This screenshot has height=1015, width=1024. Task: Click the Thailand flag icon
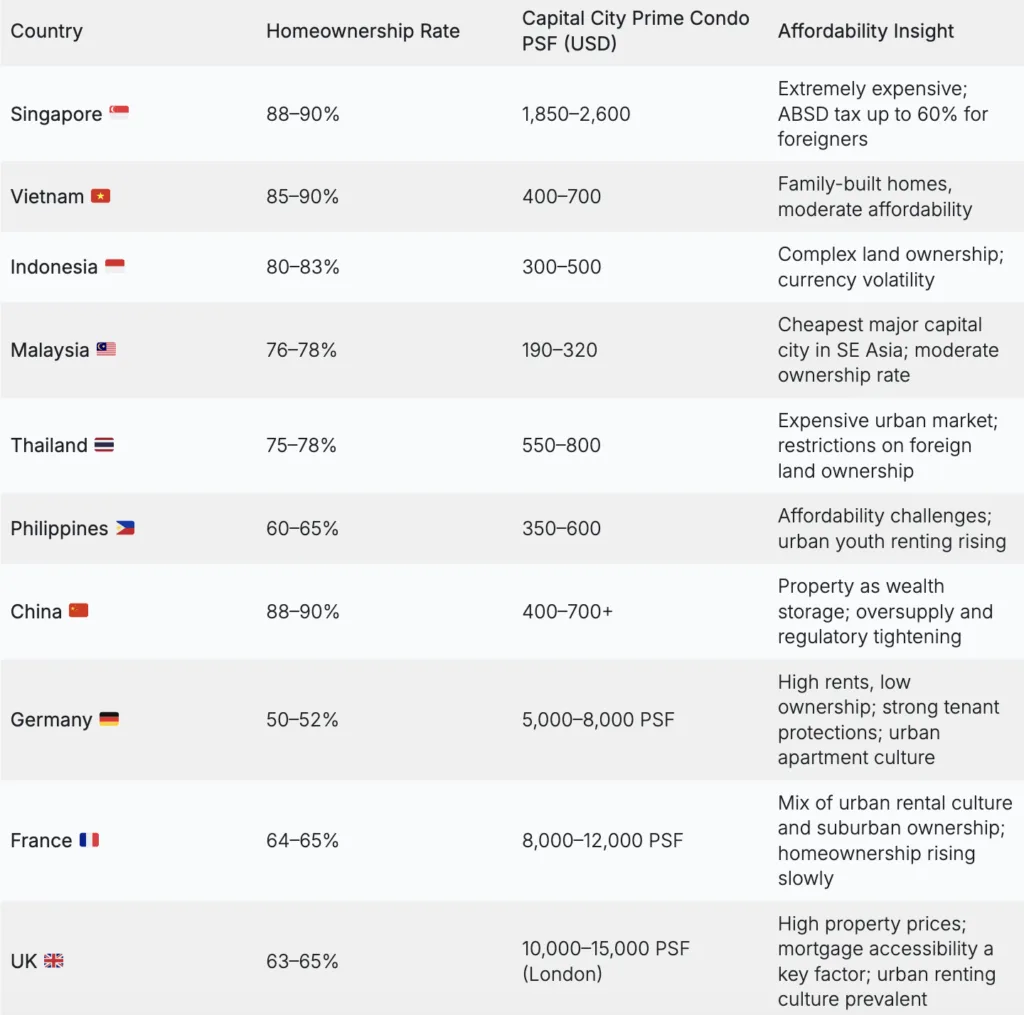click(104, 445)
